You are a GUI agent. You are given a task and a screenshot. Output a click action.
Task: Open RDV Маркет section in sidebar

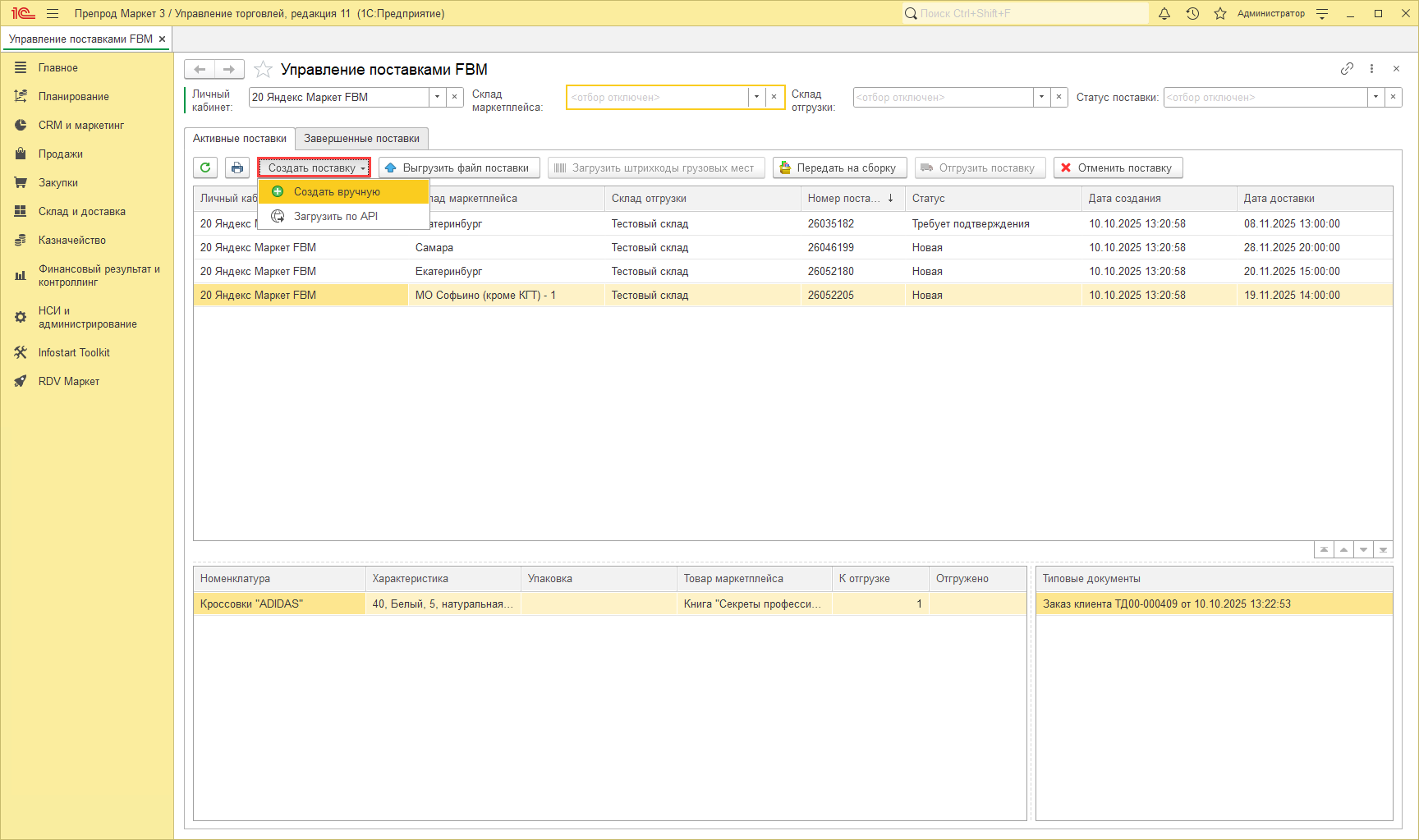tap(68, 381)
